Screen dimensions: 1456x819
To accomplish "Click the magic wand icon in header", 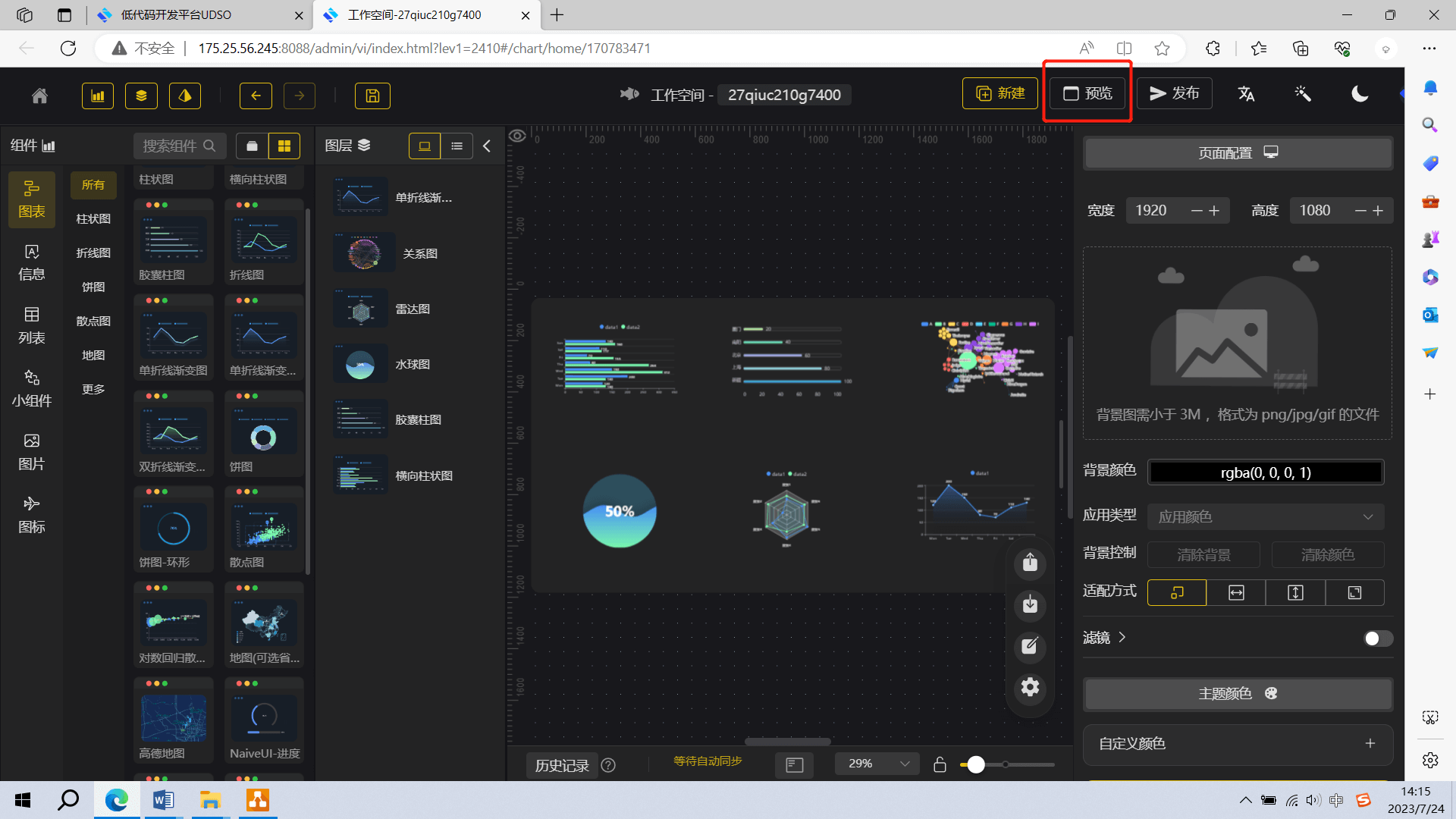I will pyautogui.click(x=1303, y=93).
